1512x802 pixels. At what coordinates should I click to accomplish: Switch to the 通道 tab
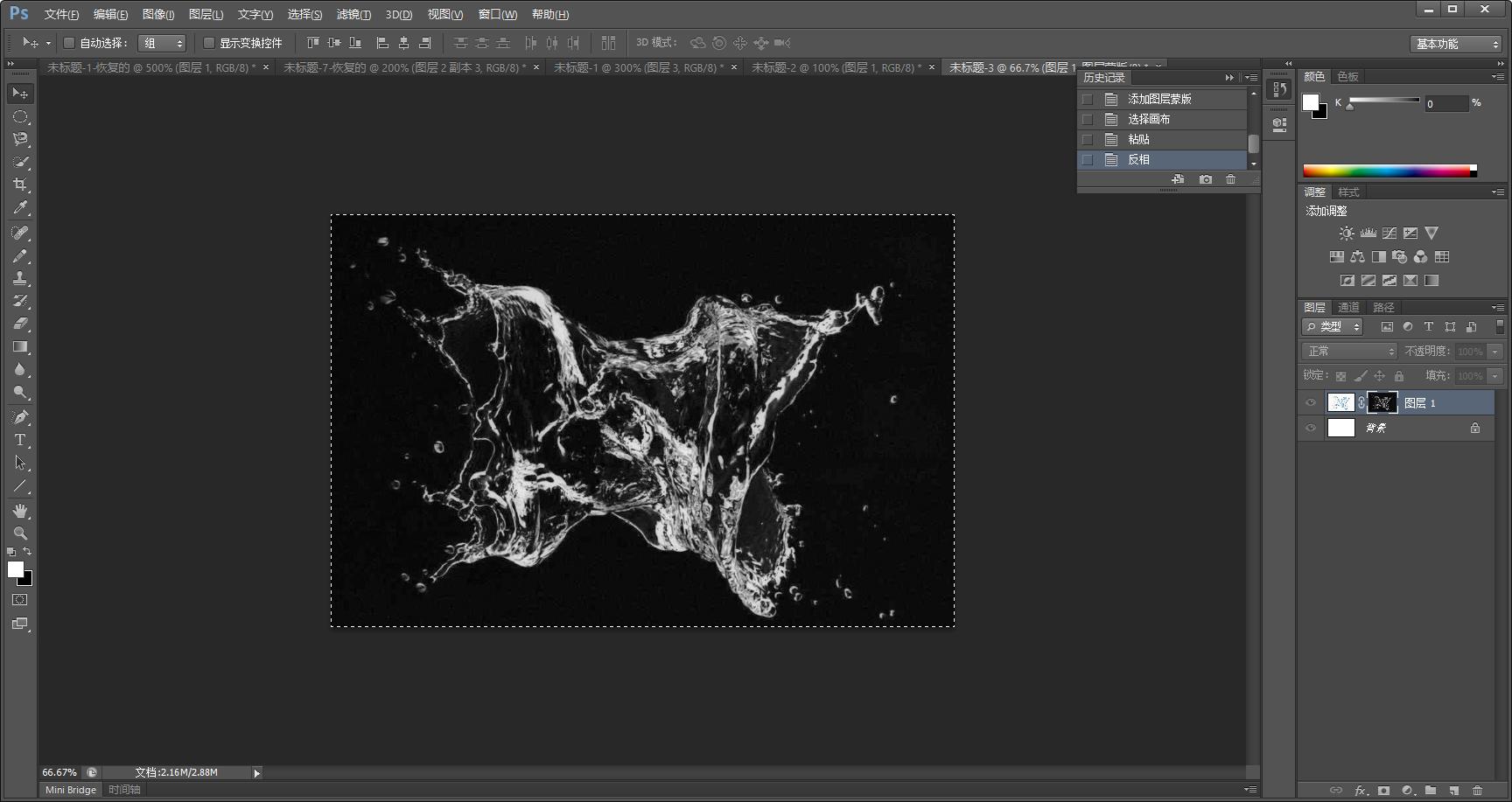(1348, 307)
